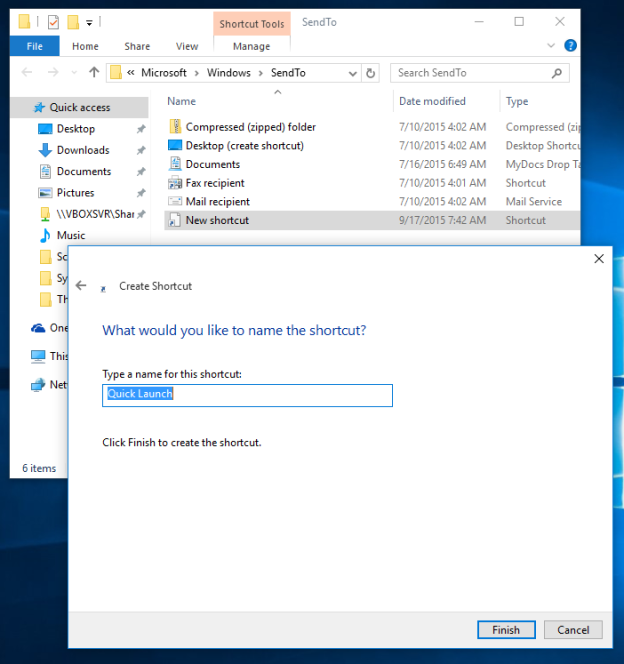Click the Up one level arrow
The width and height of the screenshot is (624, 664).
click(x=94, y=73)
